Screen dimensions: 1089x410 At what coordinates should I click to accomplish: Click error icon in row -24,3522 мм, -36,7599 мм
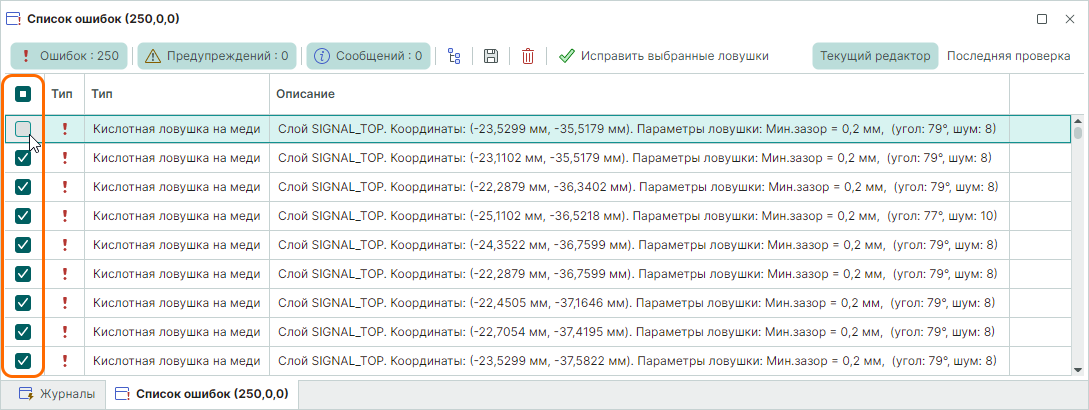coord(65,245)
